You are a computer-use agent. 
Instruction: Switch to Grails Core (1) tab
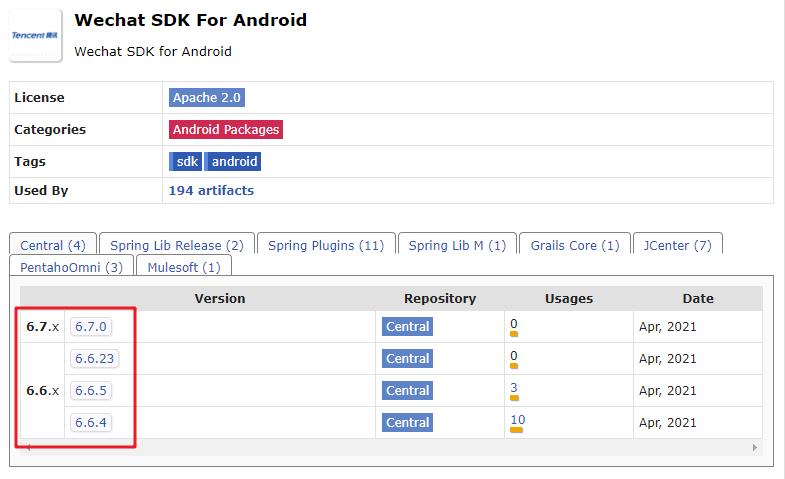coord(575,245)
